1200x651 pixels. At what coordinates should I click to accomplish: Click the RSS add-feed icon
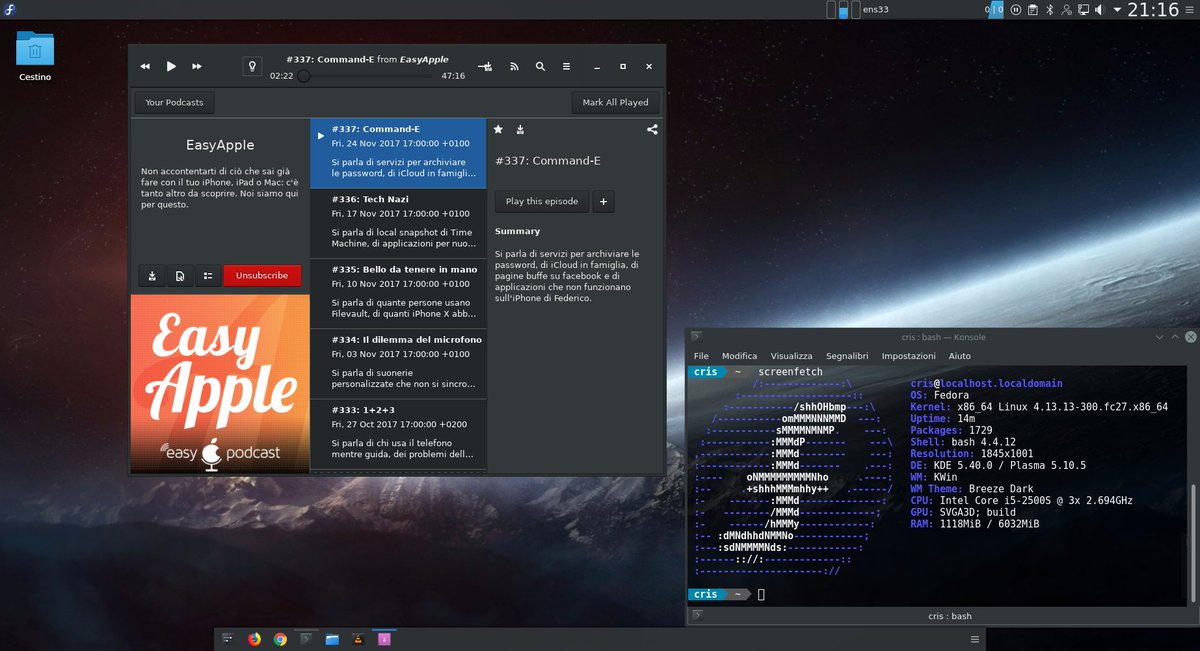click(514, 66)
